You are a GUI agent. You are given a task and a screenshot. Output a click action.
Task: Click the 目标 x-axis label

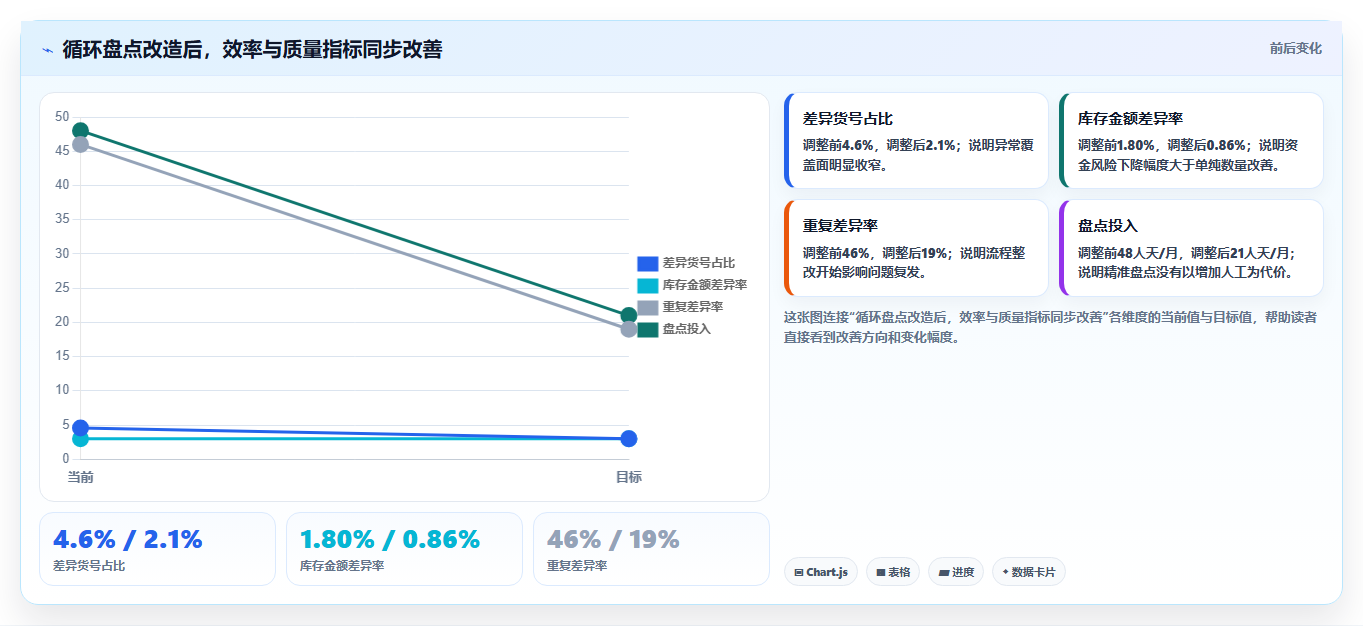629,478
